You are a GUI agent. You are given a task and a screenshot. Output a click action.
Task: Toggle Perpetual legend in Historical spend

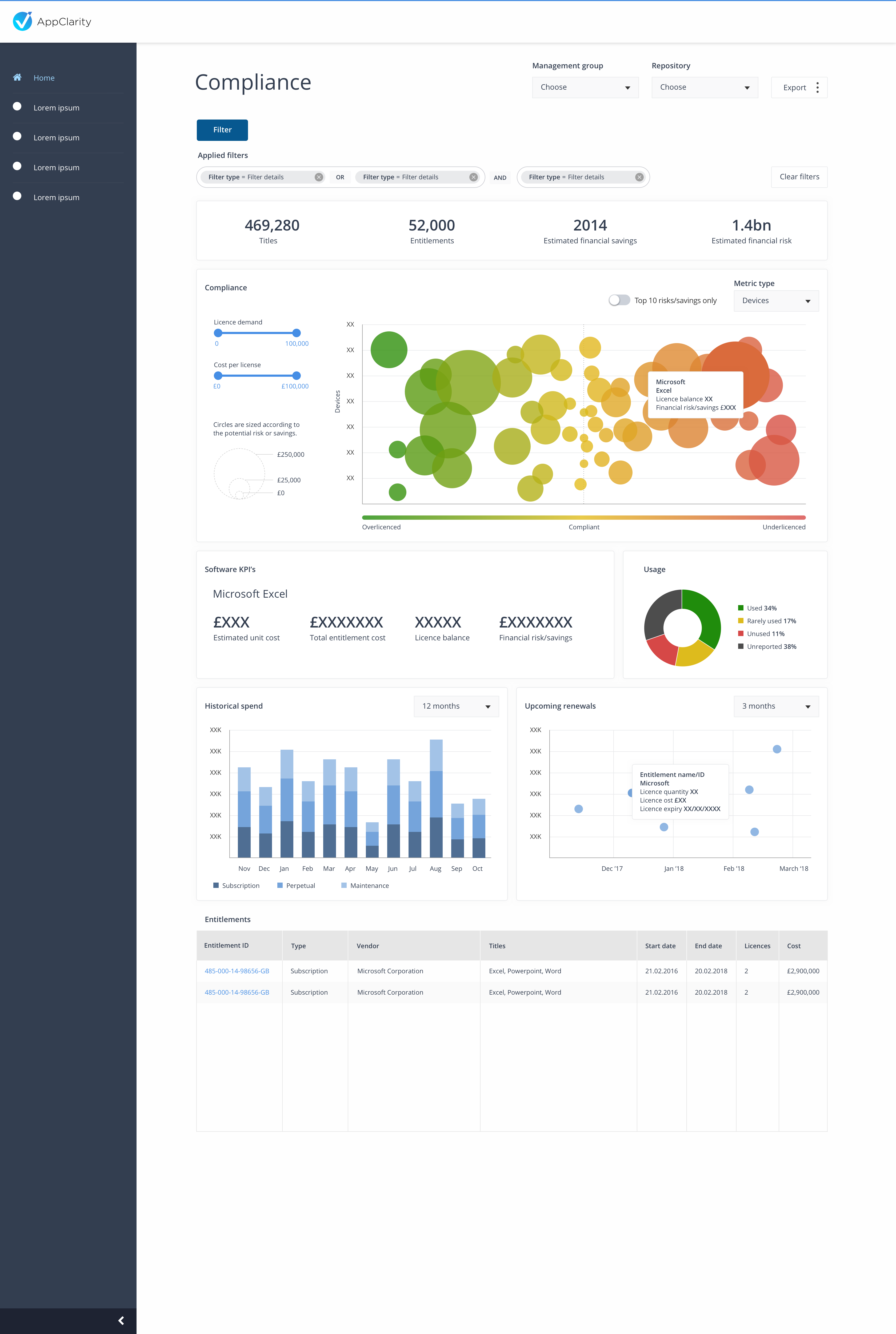click(x=296, y=885)
